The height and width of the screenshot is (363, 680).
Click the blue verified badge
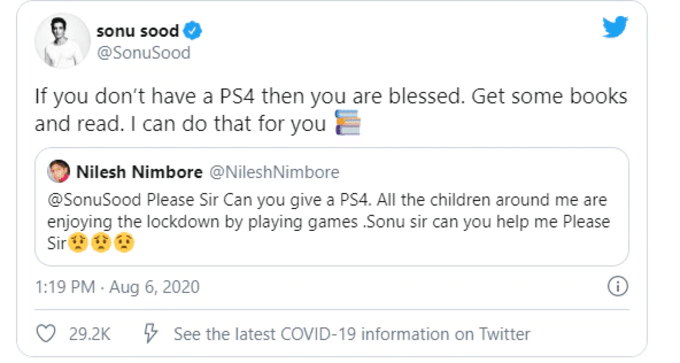coord(192,31)
